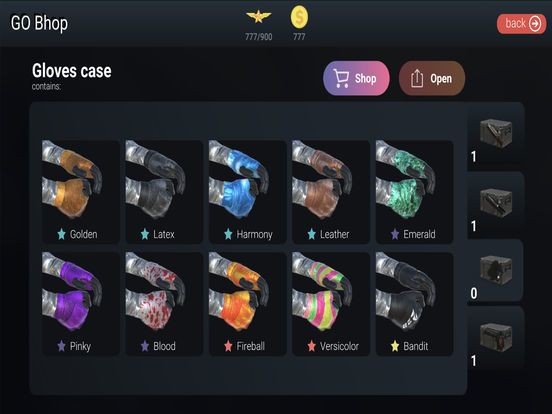Select the top case icon in sidebar
This screenshot has height=414, width=552.
point(496,134)
